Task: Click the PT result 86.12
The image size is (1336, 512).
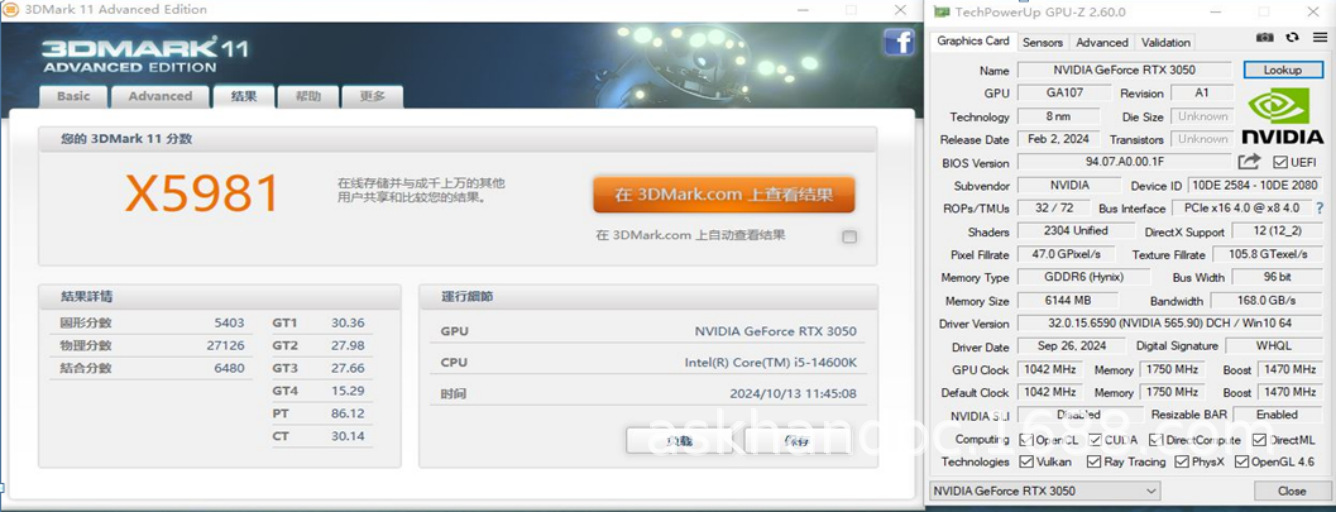Action: [348, 414]
